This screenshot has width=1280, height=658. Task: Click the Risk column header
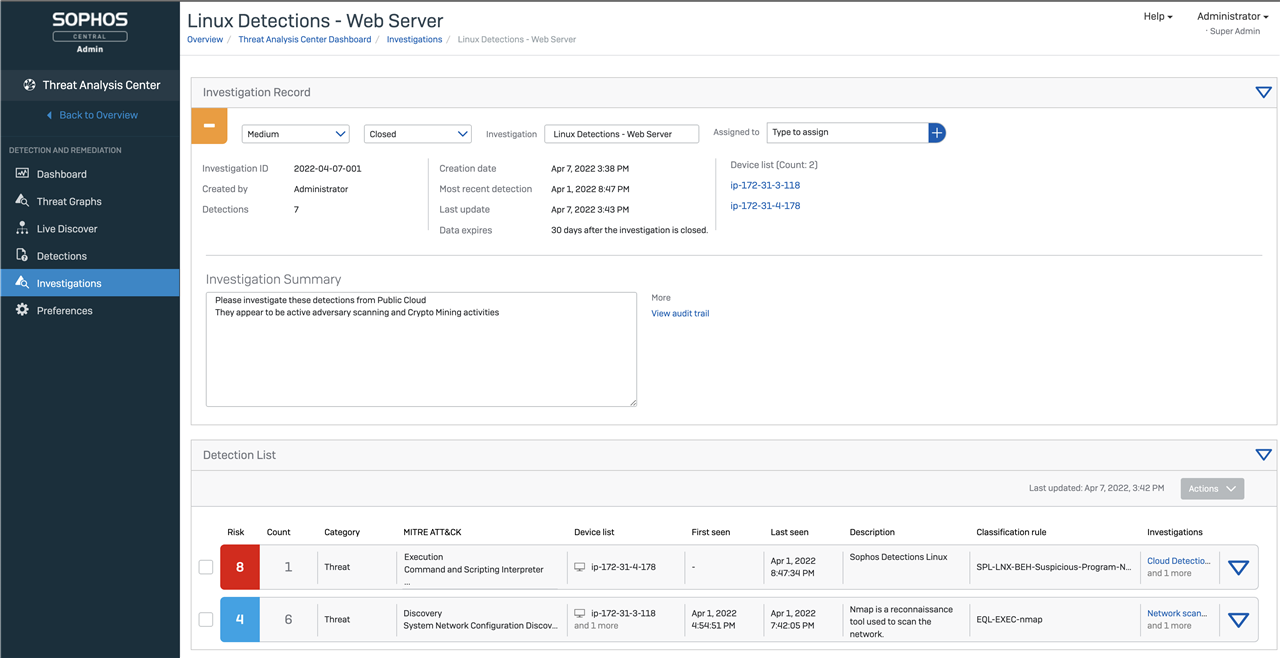(236, 532)
